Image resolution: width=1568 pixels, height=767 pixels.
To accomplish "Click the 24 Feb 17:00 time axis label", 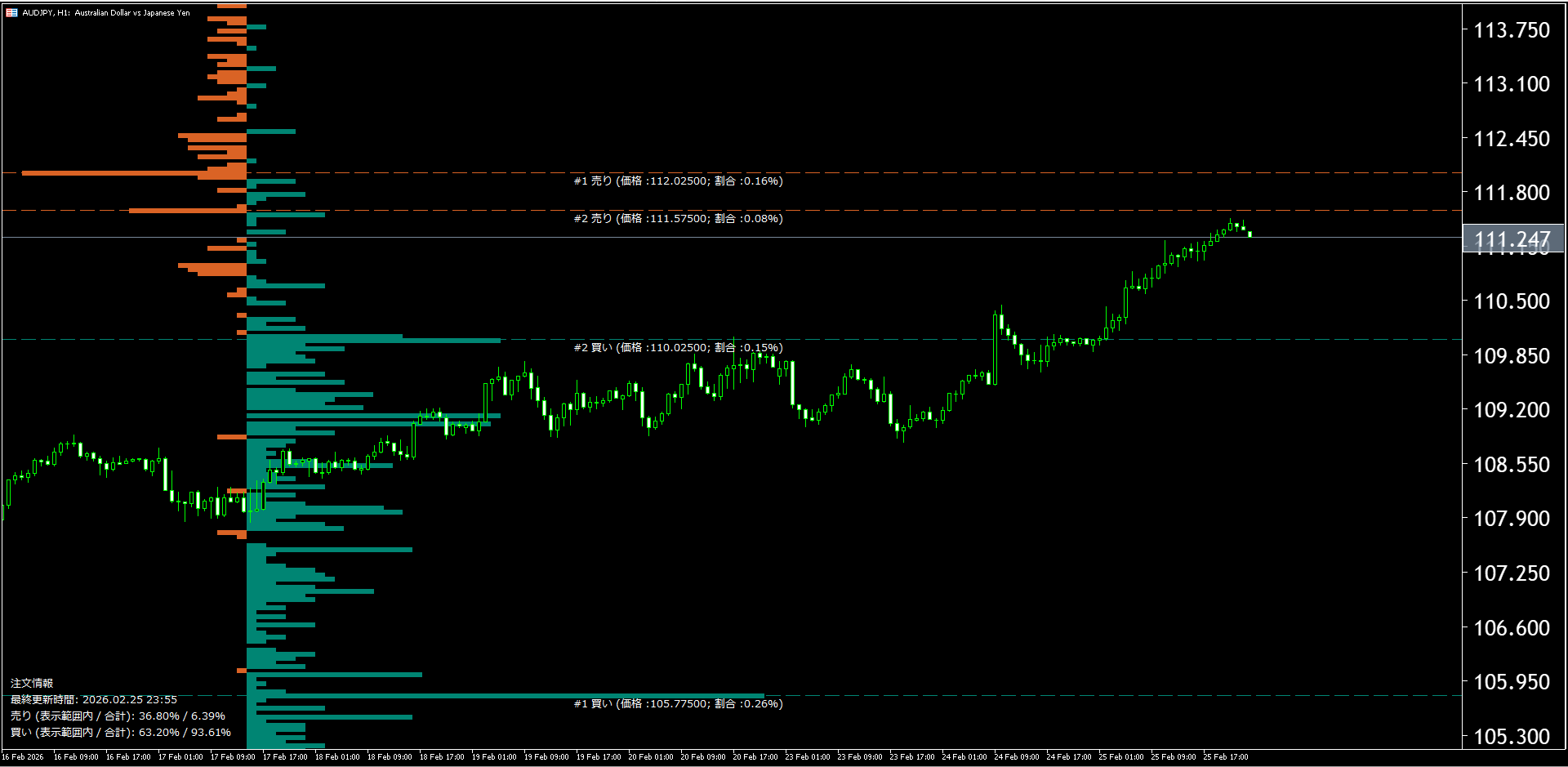I will click(x=1069, y=757).
